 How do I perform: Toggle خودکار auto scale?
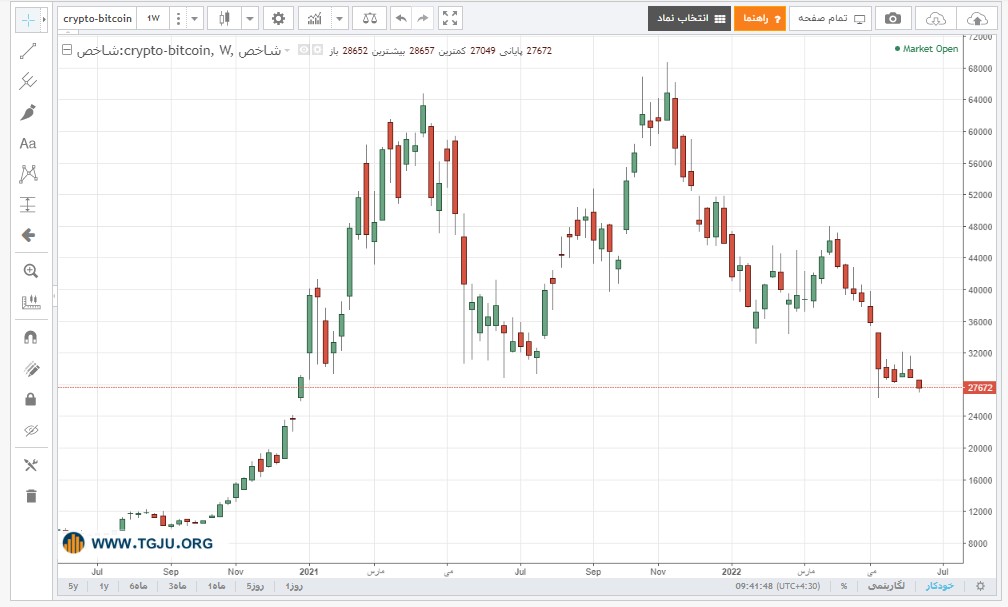click(x=940, y=586)
